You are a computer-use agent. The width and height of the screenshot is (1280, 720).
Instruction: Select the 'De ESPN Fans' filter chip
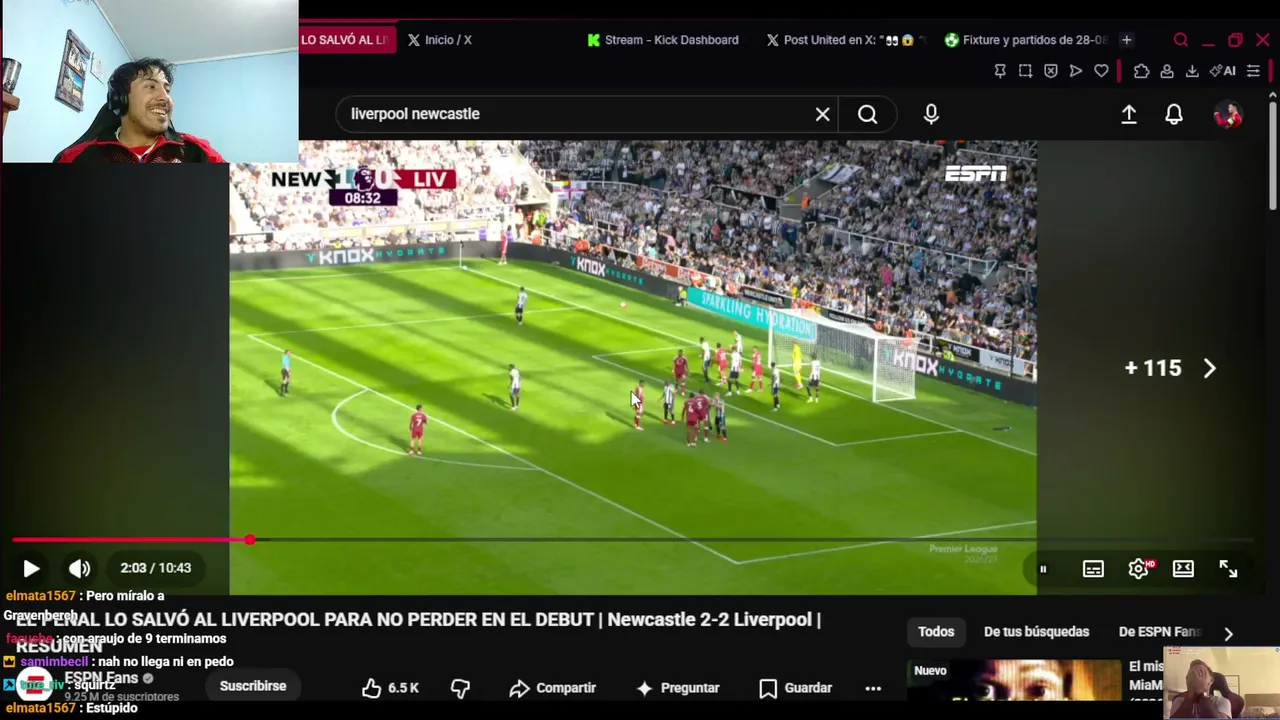[1160, 632]
